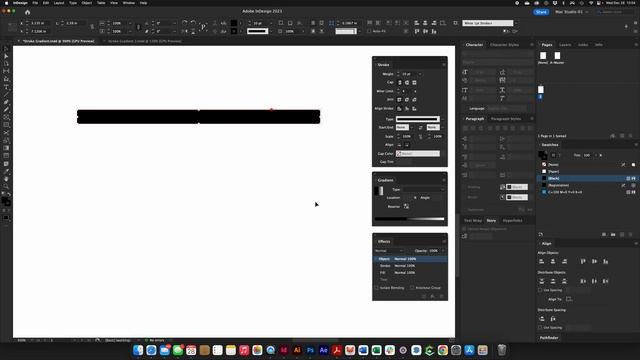640x360 pixels.
Task: Switch to Character Styles tab
Action: [504, 44]
